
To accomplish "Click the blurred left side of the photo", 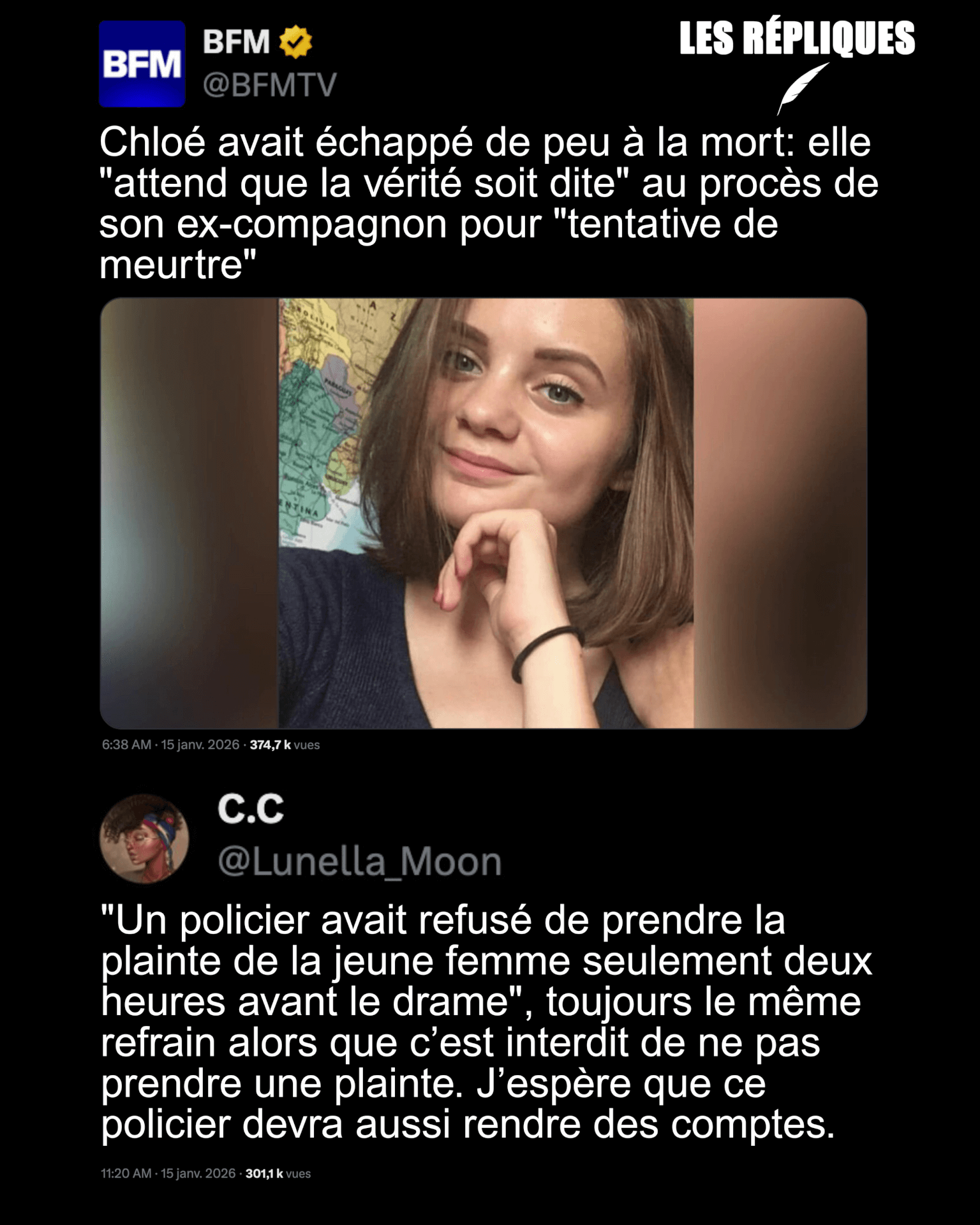I will pos(189,513).
